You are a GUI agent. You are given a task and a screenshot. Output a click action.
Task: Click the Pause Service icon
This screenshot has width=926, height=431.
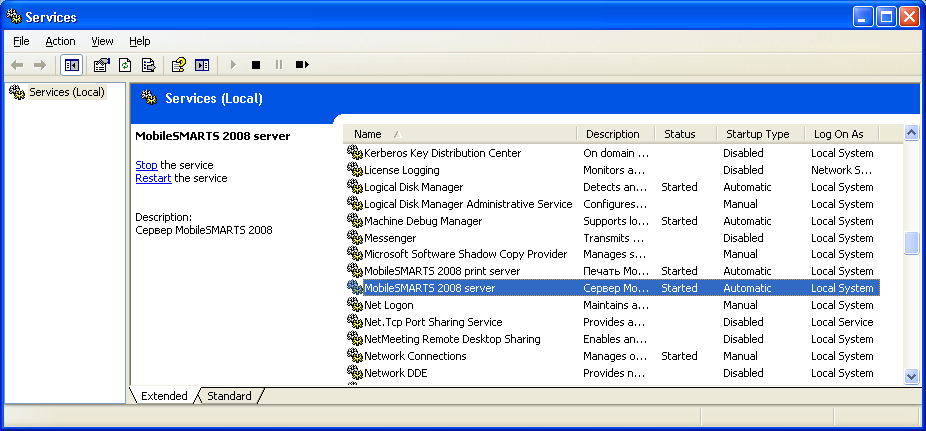[x=279, y=64]
